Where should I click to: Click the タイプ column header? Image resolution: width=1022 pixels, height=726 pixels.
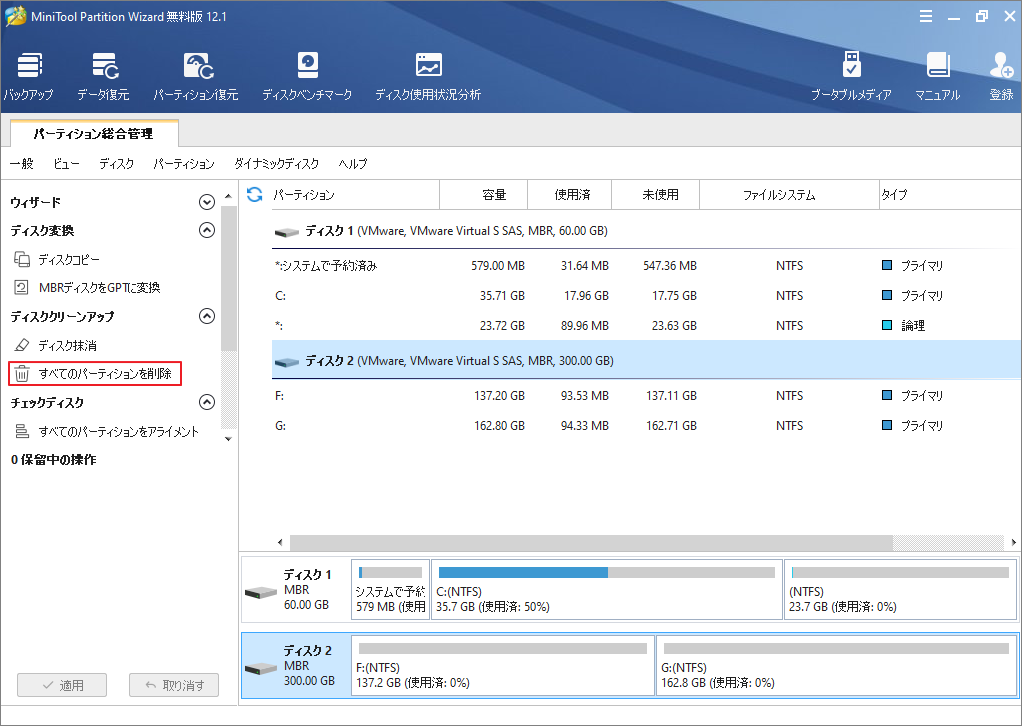[950, 194]
